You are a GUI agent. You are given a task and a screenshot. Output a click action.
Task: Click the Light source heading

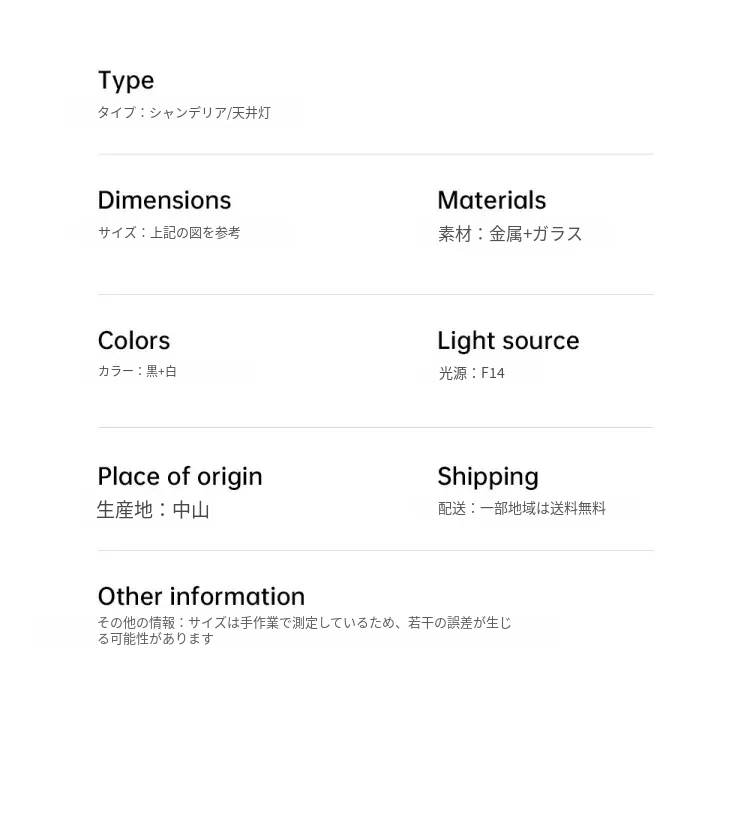[x=508, y=340]
